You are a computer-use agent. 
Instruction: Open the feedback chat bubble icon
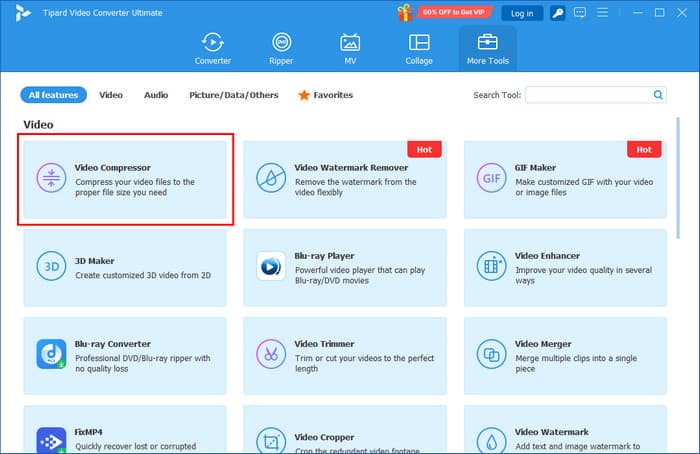point(581,13)
